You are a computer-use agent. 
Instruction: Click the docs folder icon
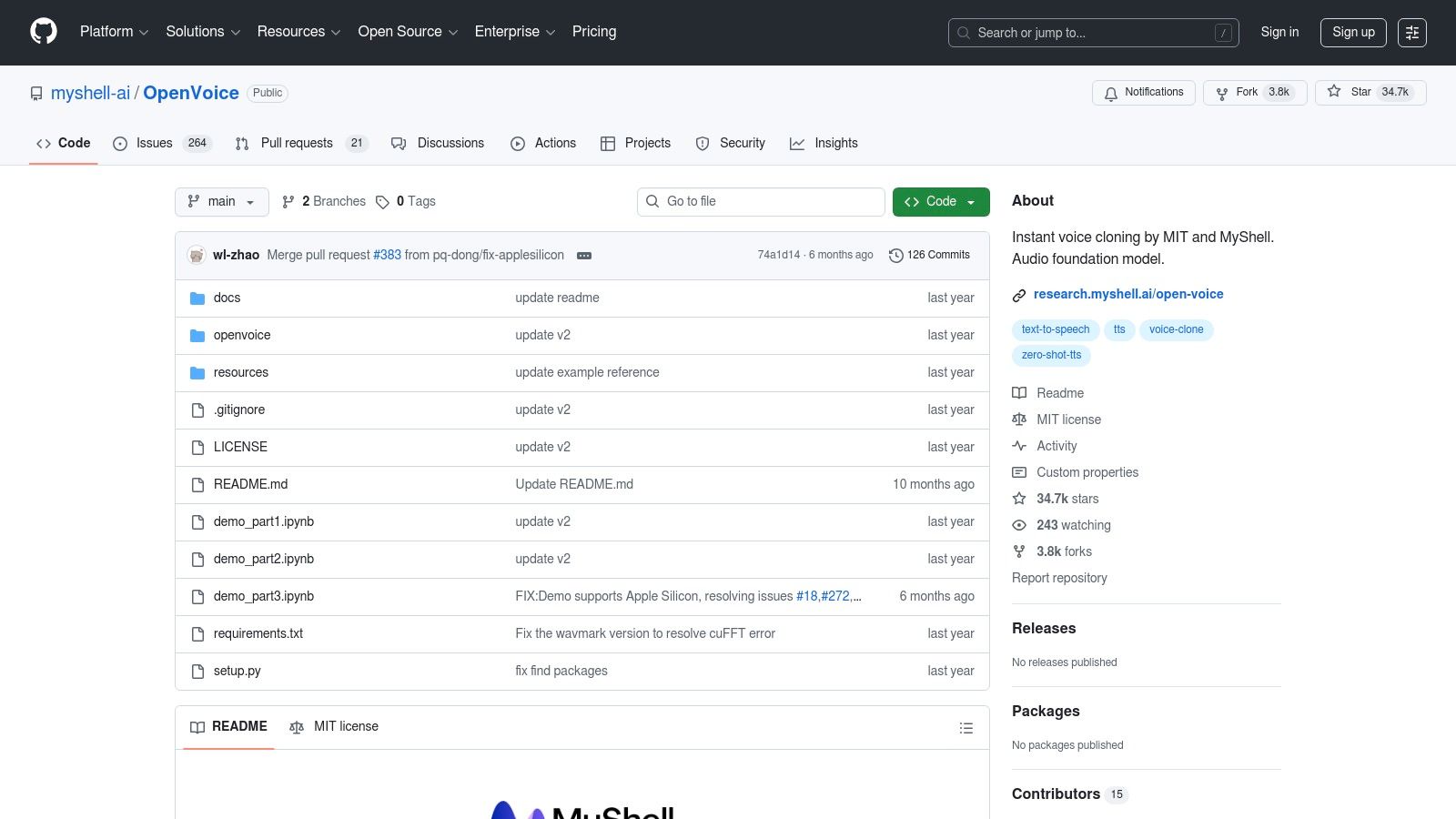pos(197,298)
